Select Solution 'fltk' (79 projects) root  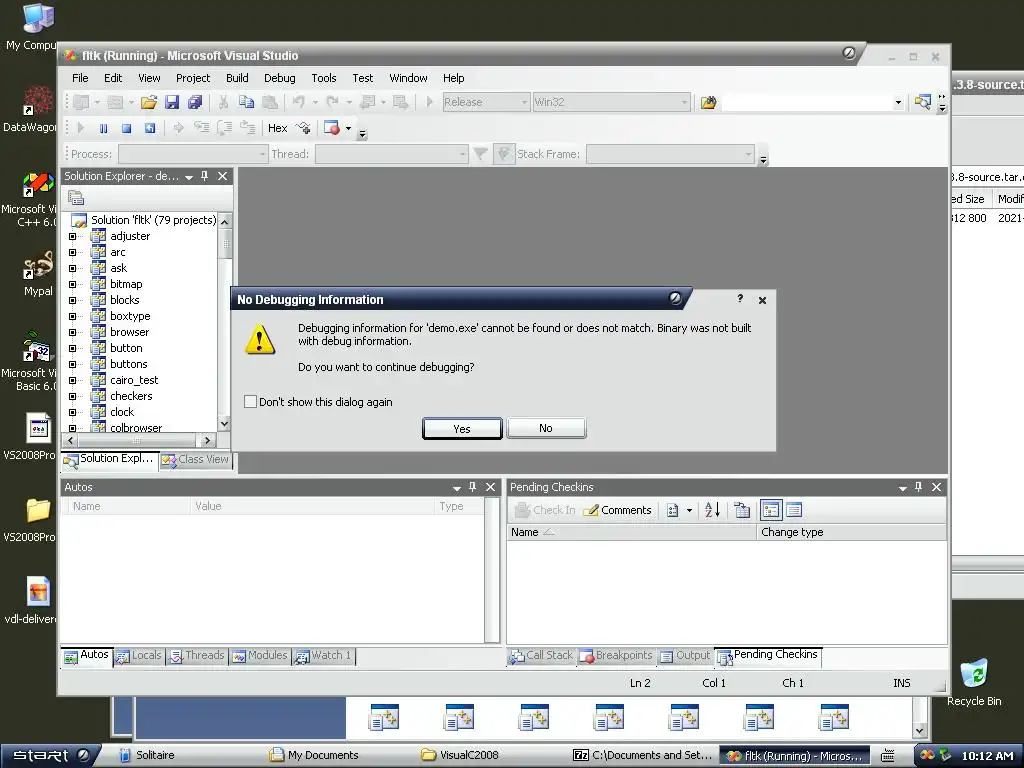tap(153, 220)
